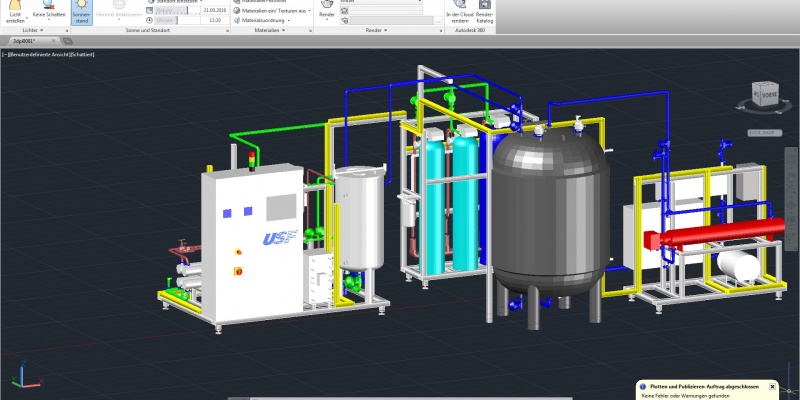Close the plot notification balloon
Viewport: 800px width, 400px height.
point(772,386)
